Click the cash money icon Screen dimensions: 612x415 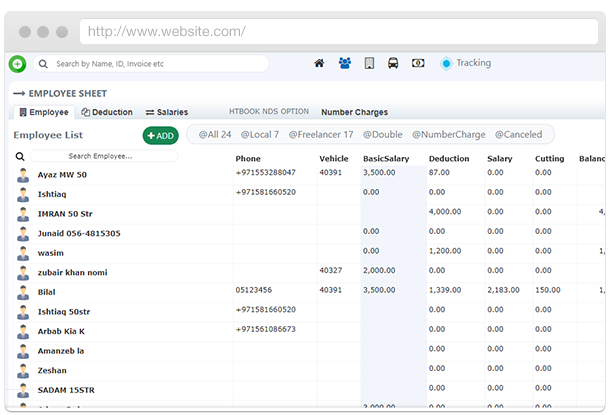pos(418,63)
